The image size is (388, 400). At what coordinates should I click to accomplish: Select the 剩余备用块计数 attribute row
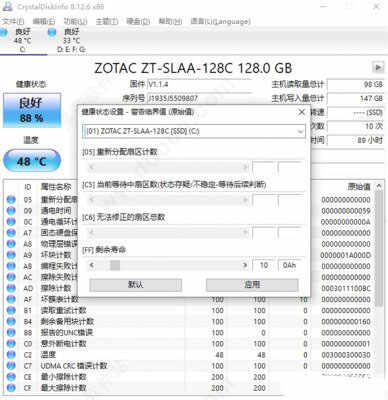click(x=189, y=321)
